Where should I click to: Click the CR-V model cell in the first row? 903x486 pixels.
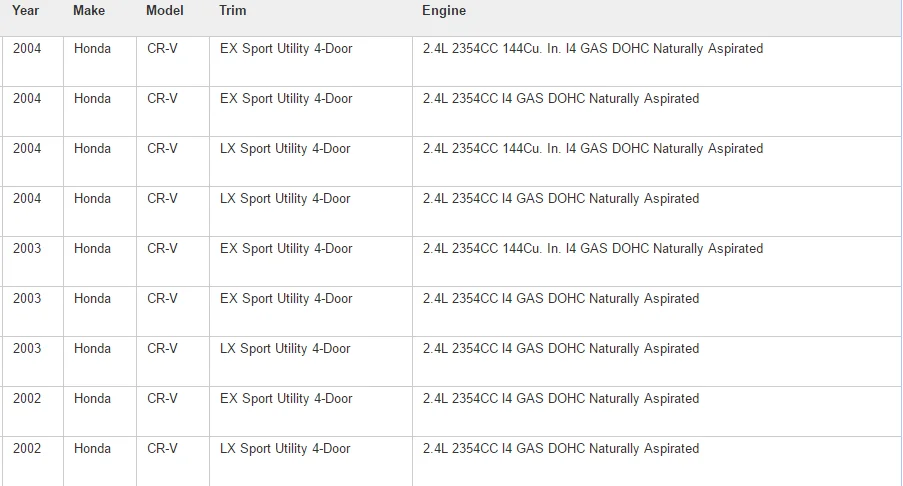pos(173,62)
